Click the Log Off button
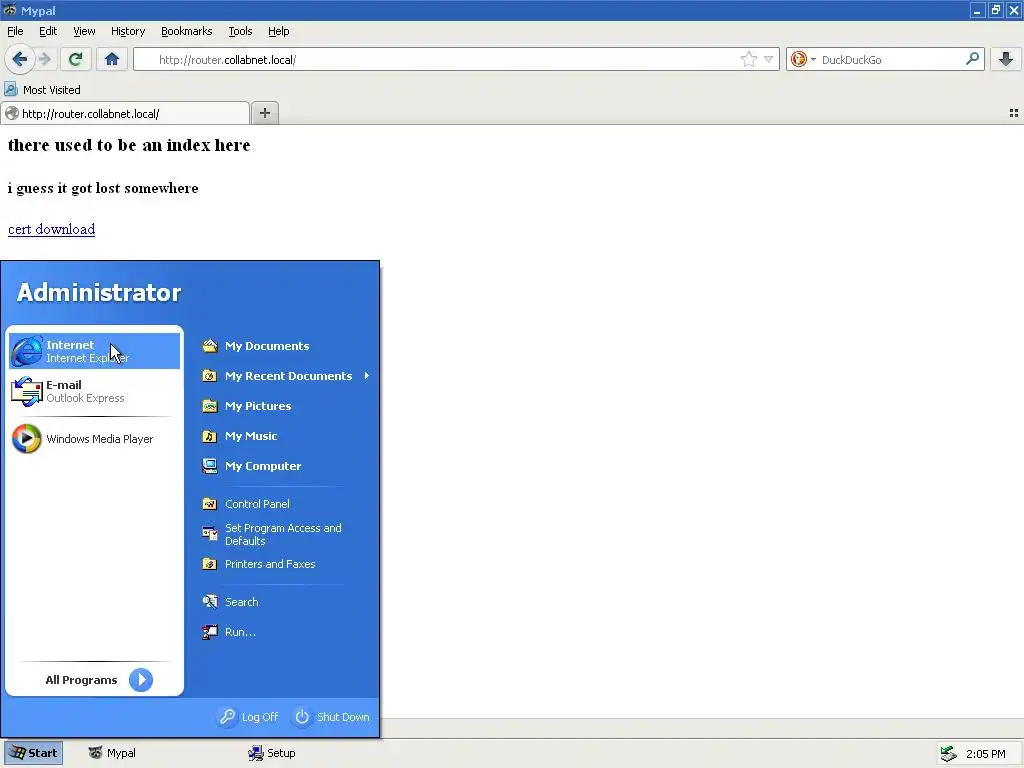The width and height of the screenshot is (1024, 768). (x=249, y=717)
